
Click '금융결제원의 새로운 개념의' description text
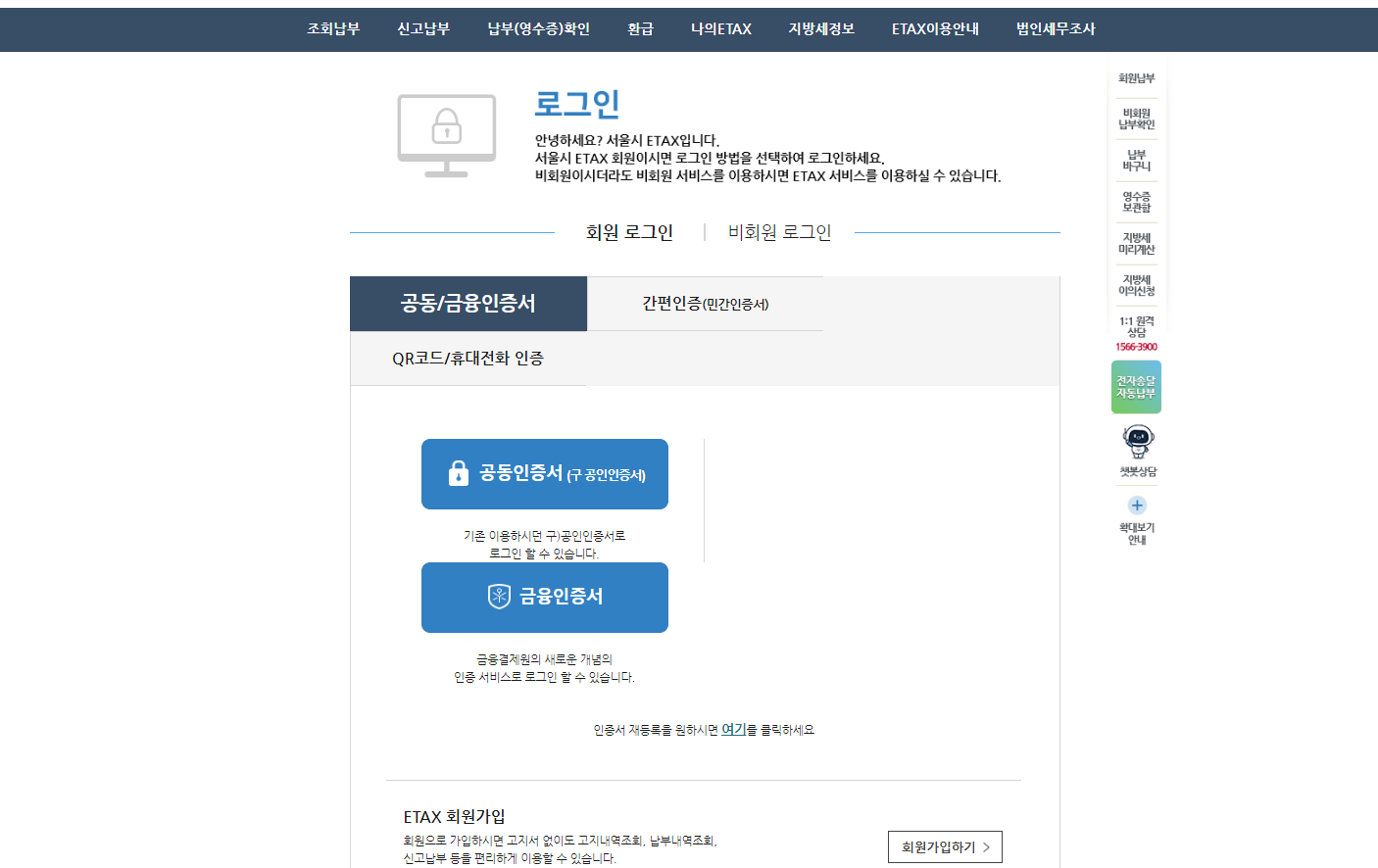click(545, 659)
